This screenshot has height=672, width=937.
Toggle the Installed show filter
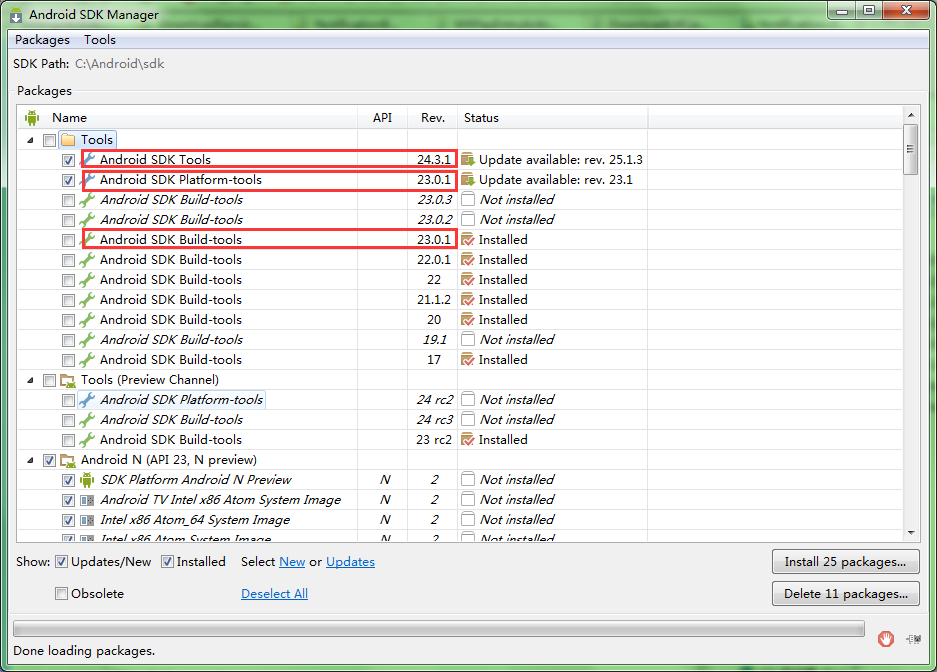tap(167, 561)
